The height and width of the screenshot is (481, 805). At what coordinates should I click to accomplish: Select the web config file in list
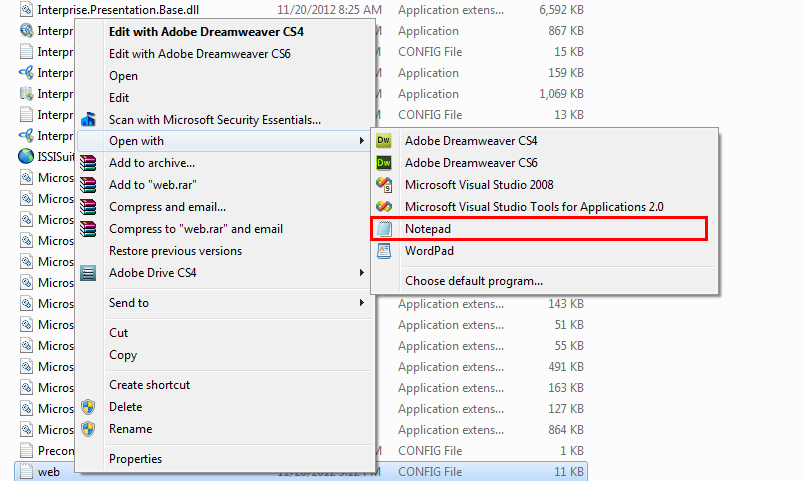point(50,472)
